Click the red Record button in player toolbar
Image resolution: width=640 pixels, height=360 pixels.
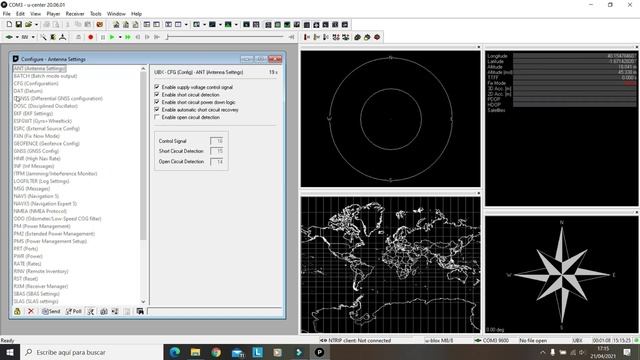91,37
